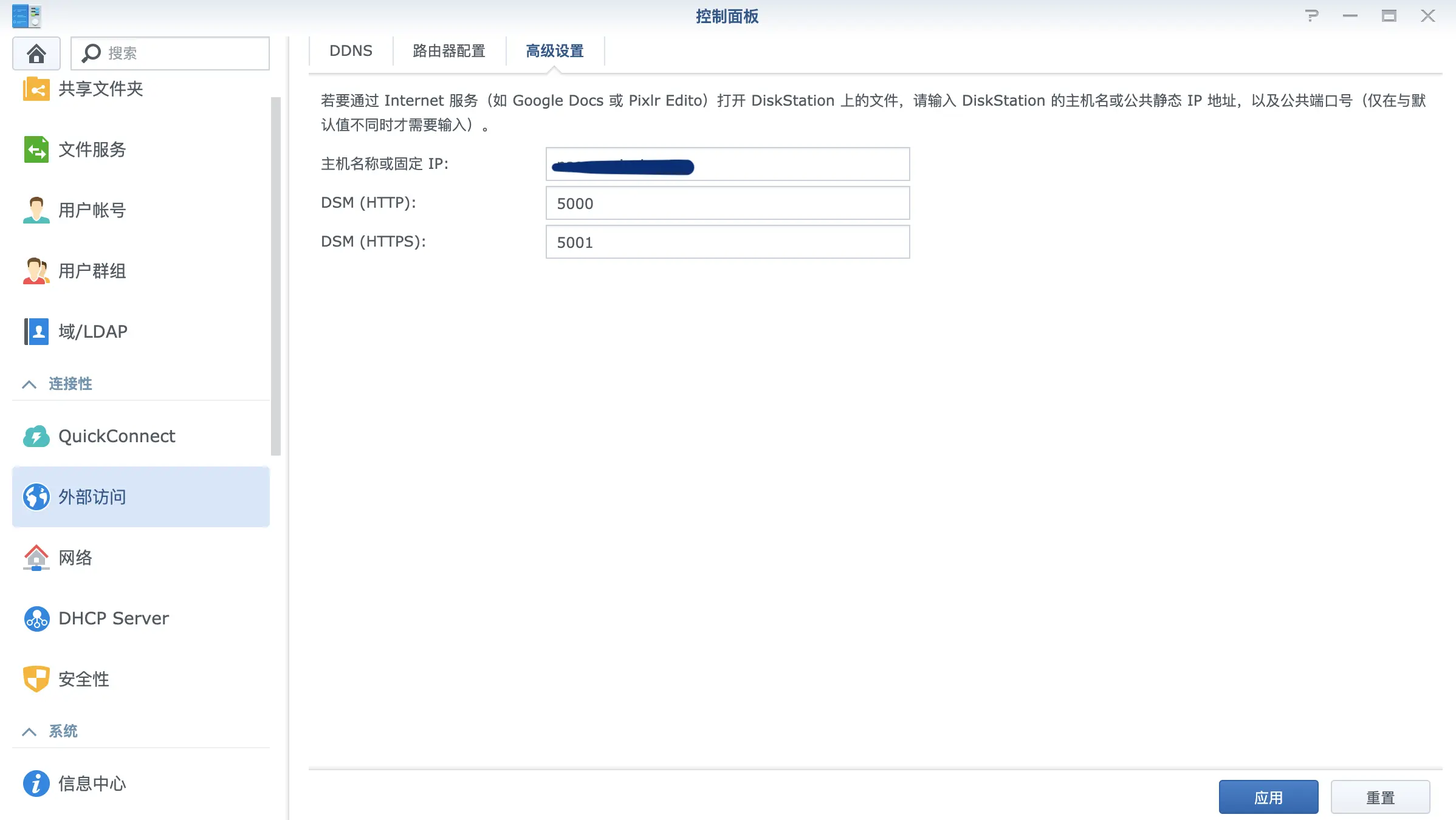Screen dimensions: 1456x820
Task: Select External Access globe icon (外部访问)
Action: coord(36,497)
